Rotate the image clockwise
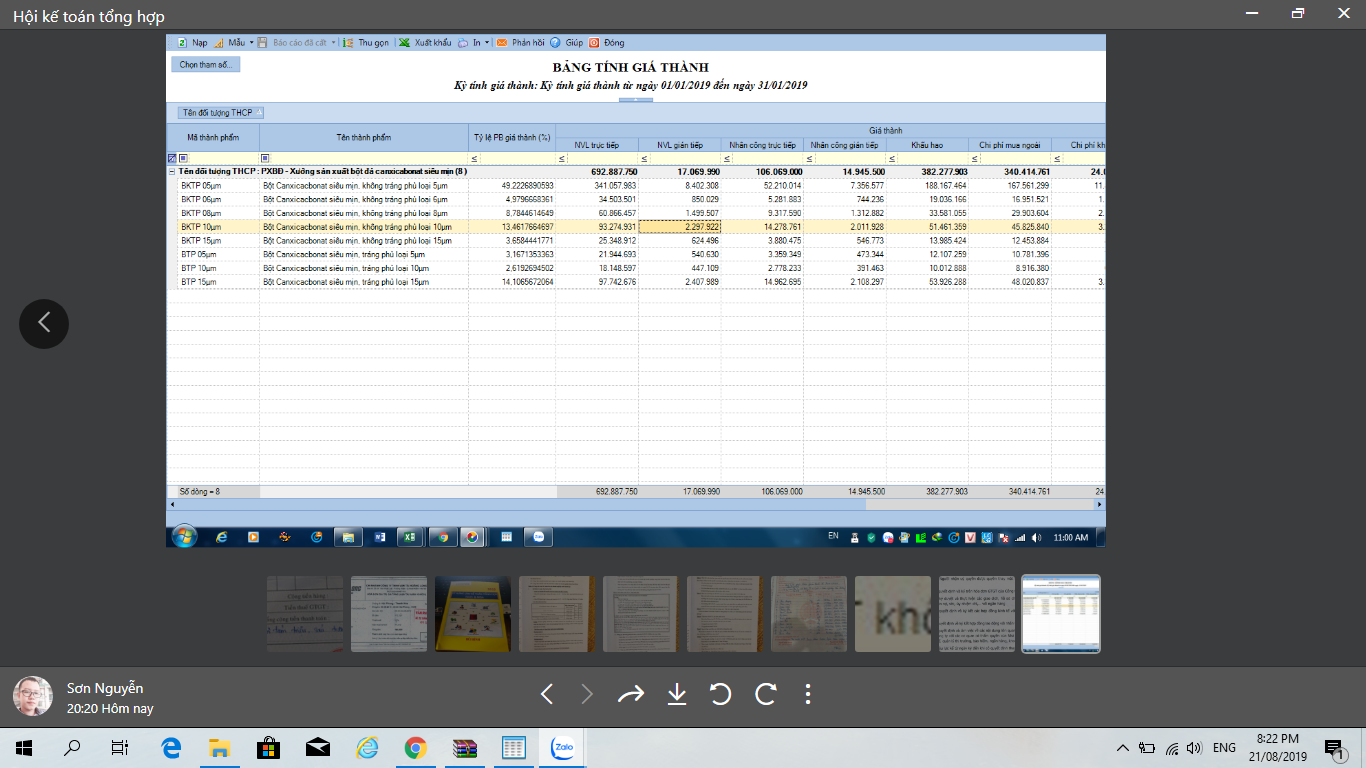 coord(765,694)
